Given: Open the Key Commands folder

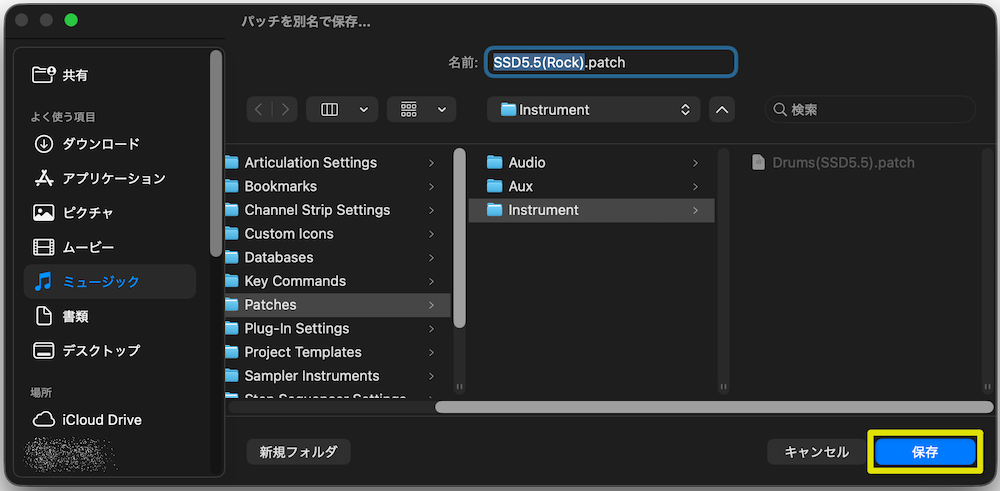Looking at the screenshot, I should (337, 281).
